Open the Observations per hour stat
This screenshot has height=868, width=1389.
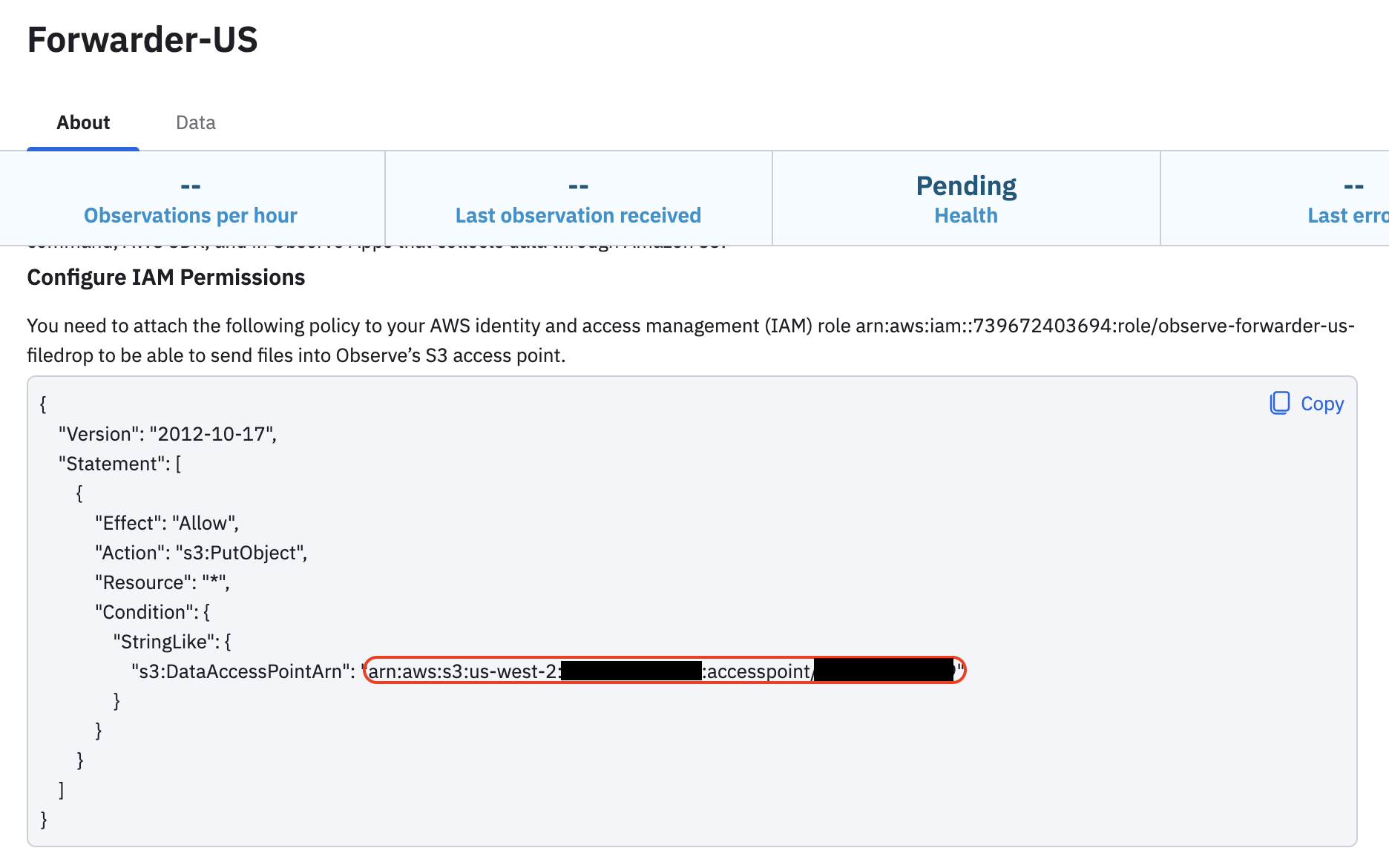click(x=191, y=199)
